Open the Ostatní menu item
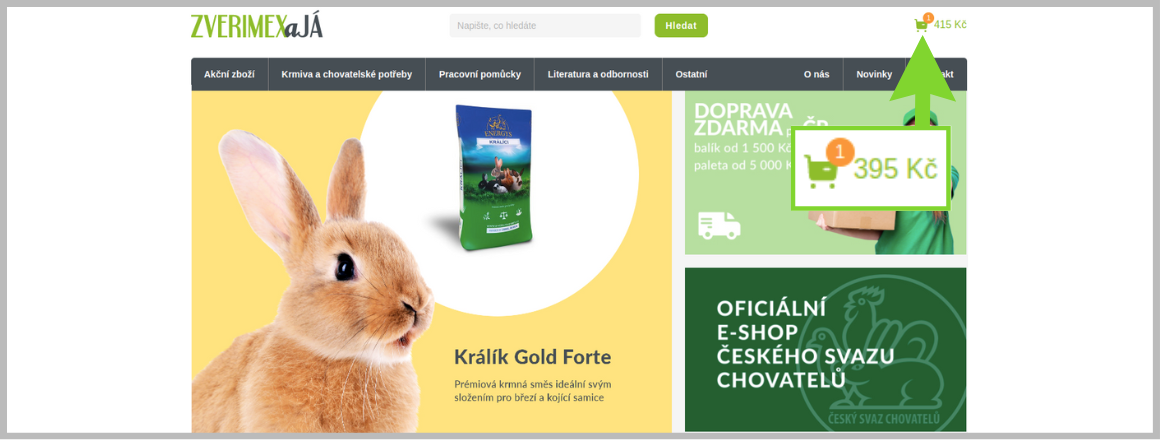This screenshot has width=1160, height=440. [x=691, y=74]
